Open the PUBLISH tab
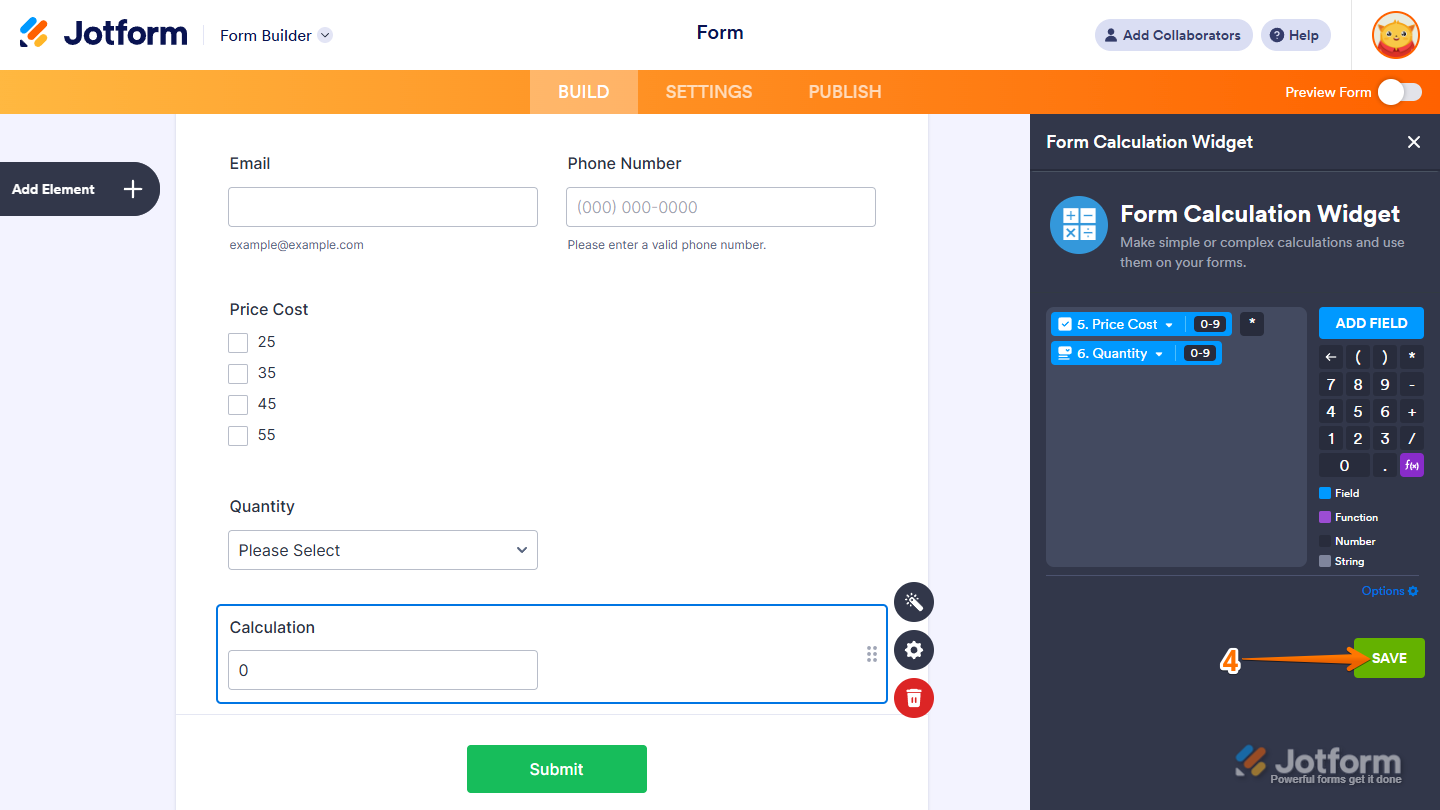The height and width of the screenshot is (810, 1440). (x=844, y=91)
